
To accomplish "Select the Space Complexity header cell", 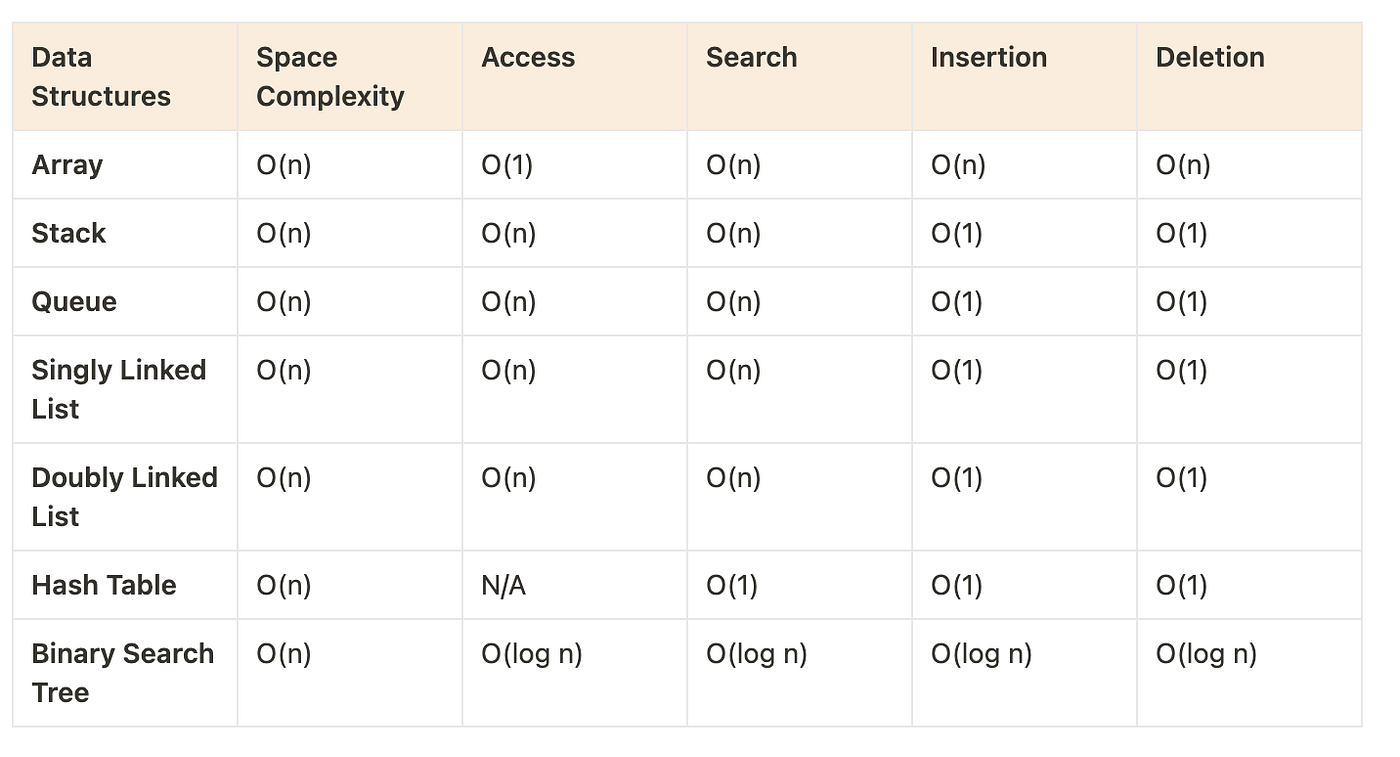I will point(330,77).
